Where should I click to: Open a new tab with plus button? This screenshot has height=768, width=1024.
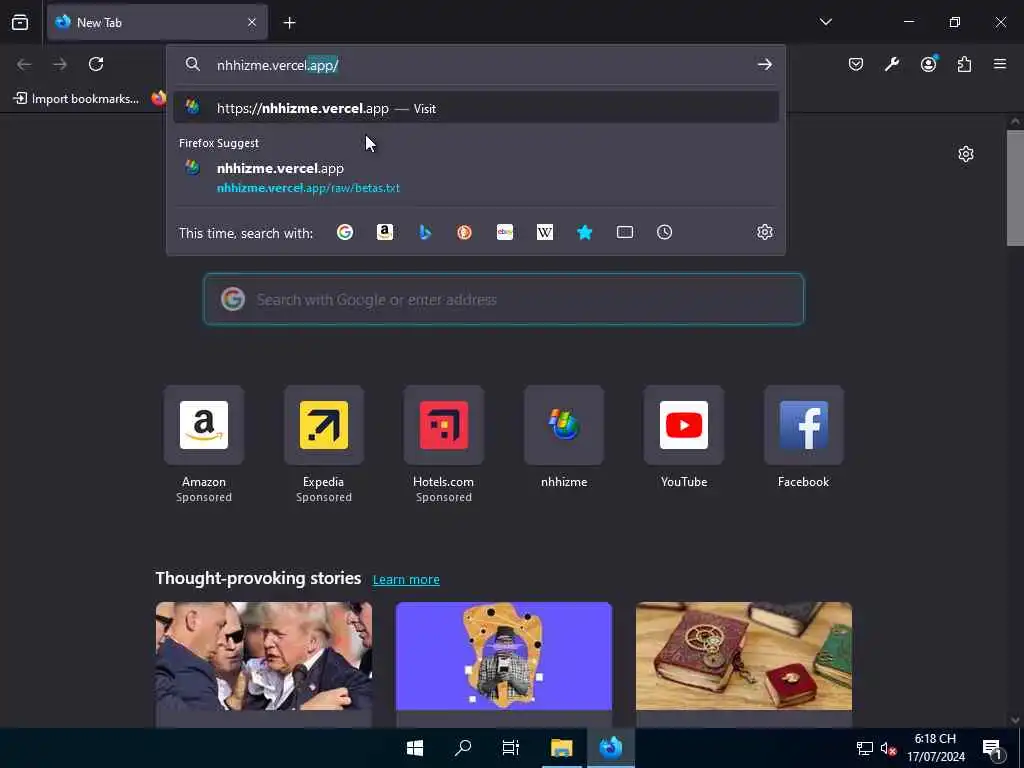tap(289, 23)
